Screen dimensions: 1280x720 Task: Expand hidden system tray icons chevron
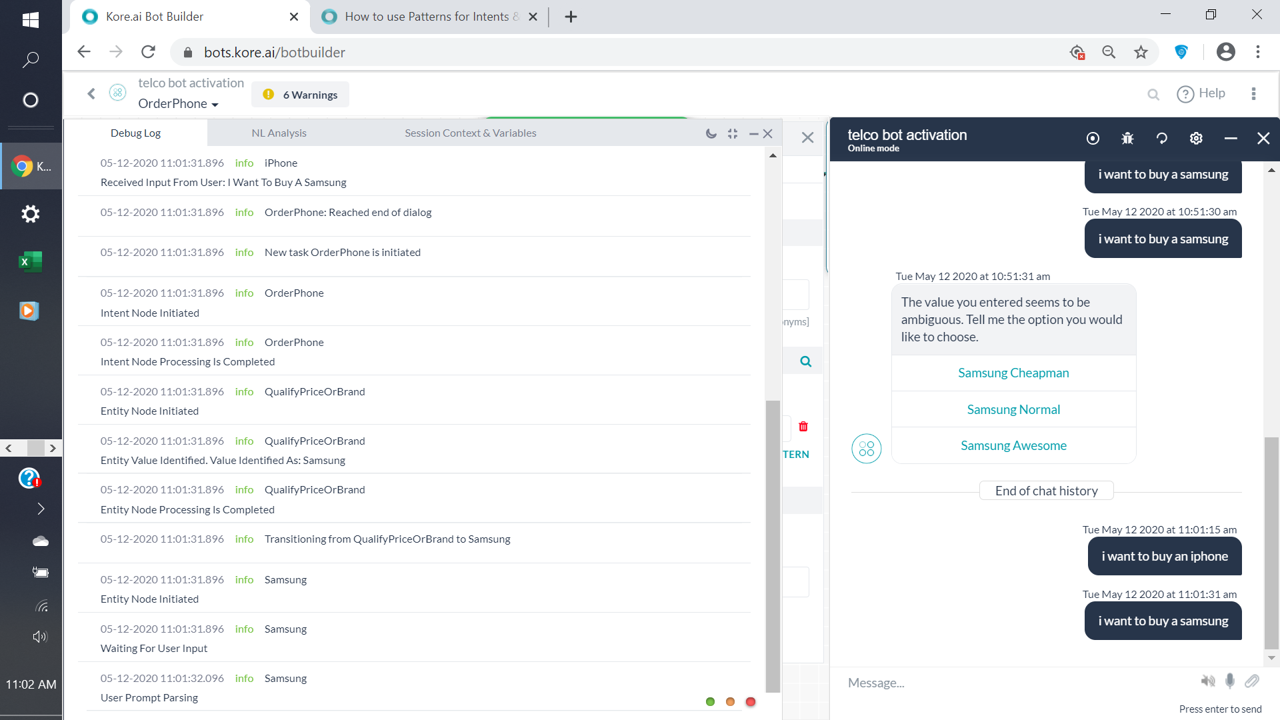coord(41,509)
